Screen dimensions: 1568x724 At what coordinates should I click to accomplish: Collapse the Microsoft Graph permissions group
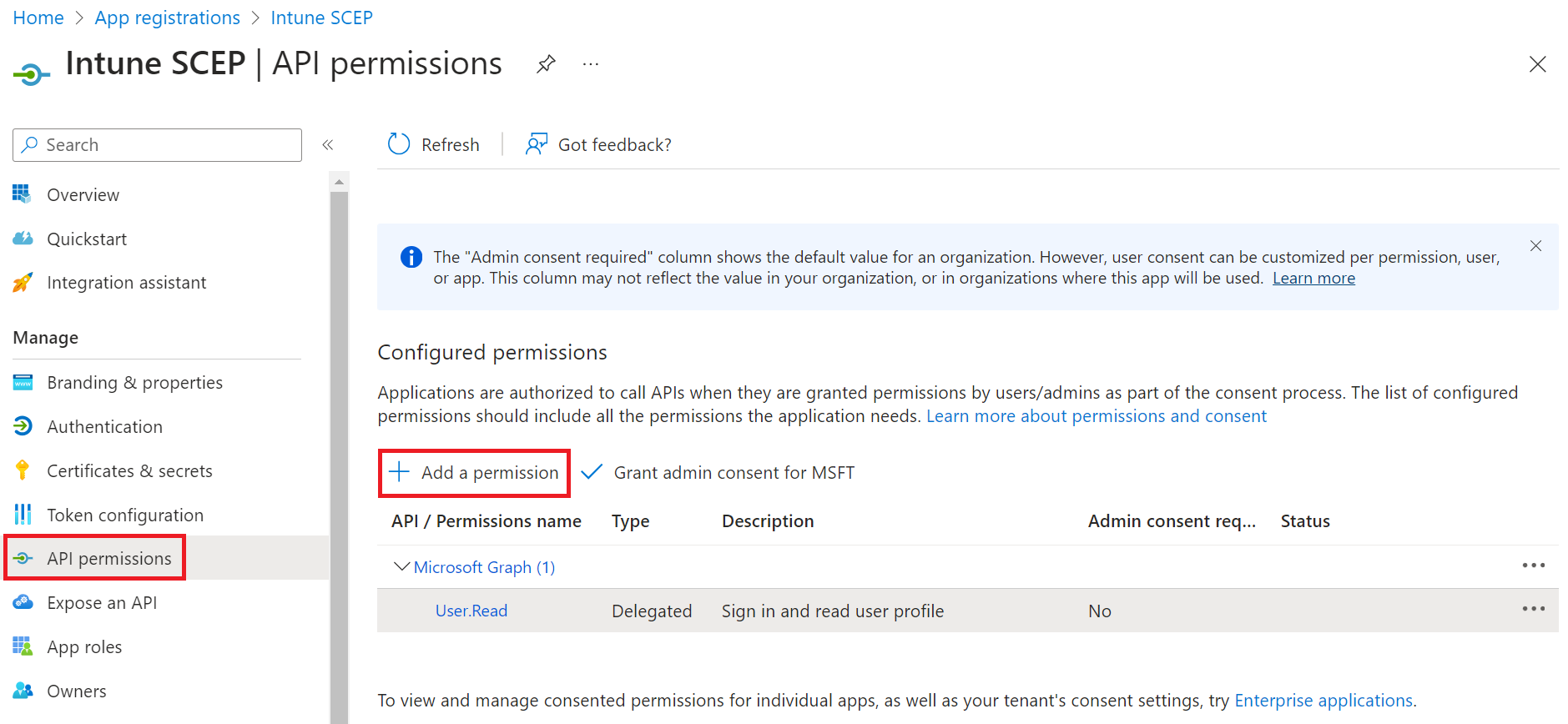pos(401,566)
